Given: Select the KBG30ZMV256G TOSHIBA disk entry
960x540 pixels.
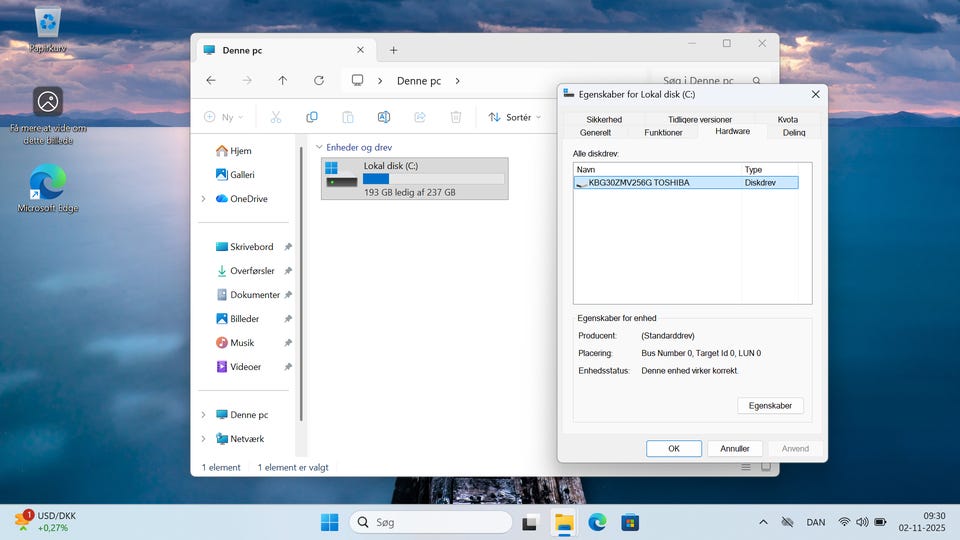Looking at the screenshot, I should [639, 183].
